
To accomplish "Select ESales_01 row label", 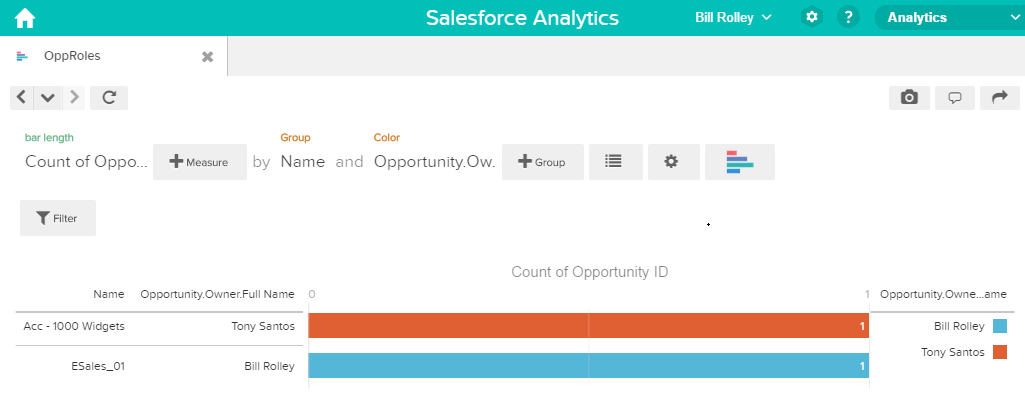I will tap(98, 366).
